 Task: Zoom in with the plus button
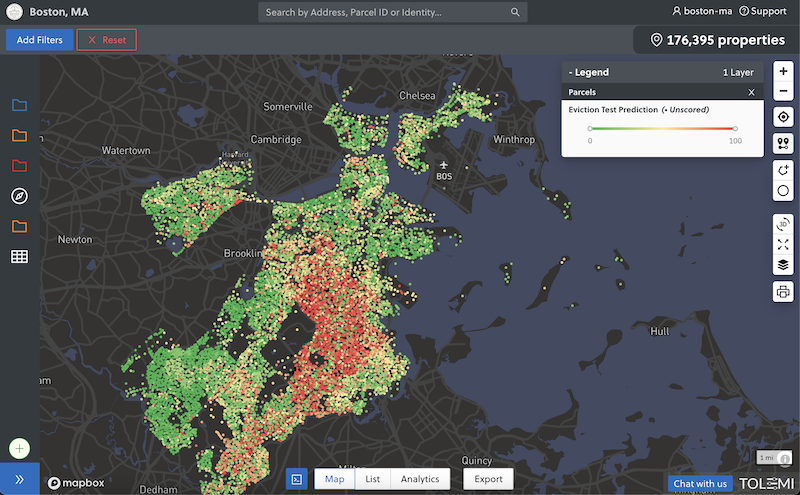(783, 72)
